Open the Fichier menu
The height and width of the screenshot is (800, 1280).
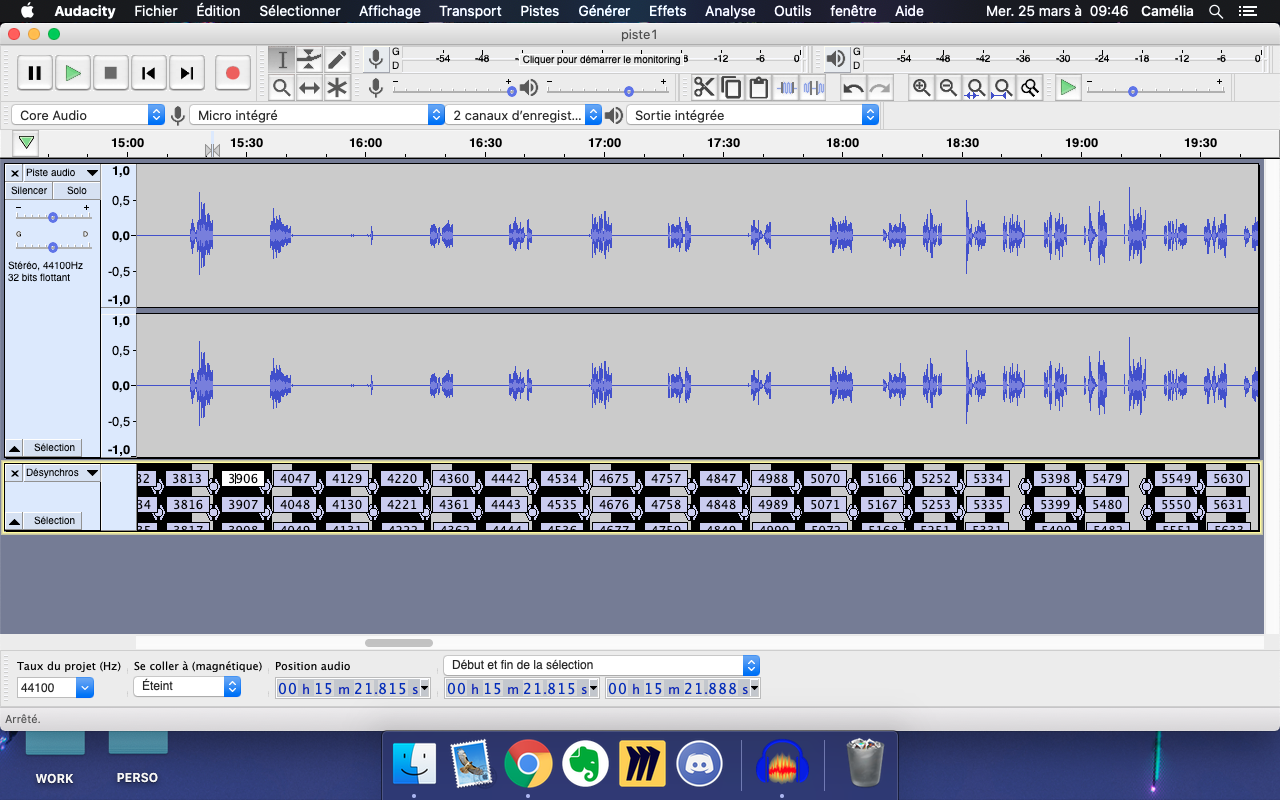155,11
